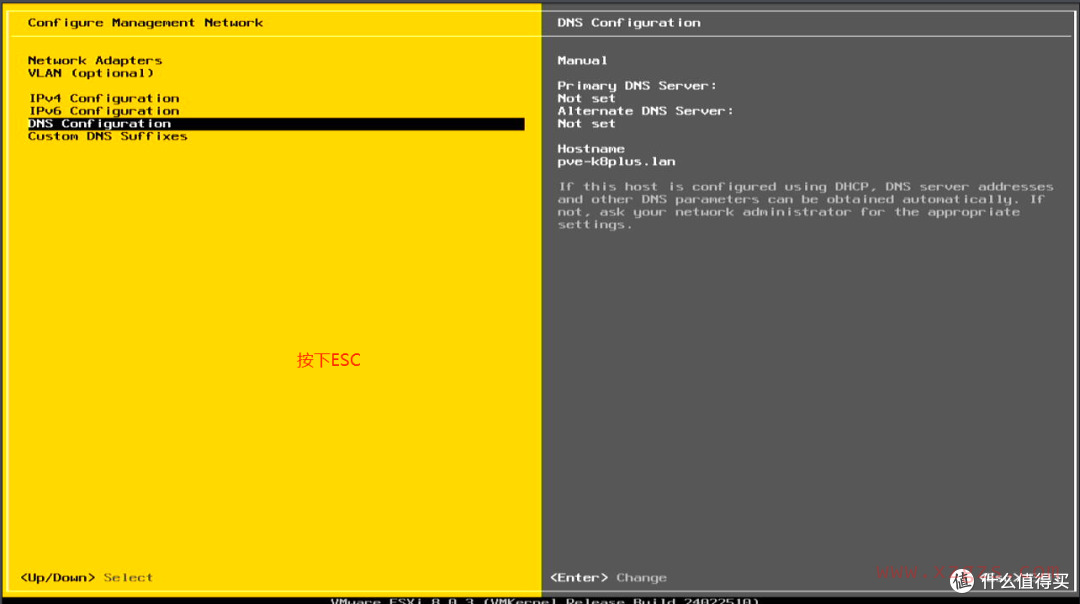The width and height of the screenshot is (1080, 604).
Task: Select the IPv4 Configuration option
Action: point(103,98)
